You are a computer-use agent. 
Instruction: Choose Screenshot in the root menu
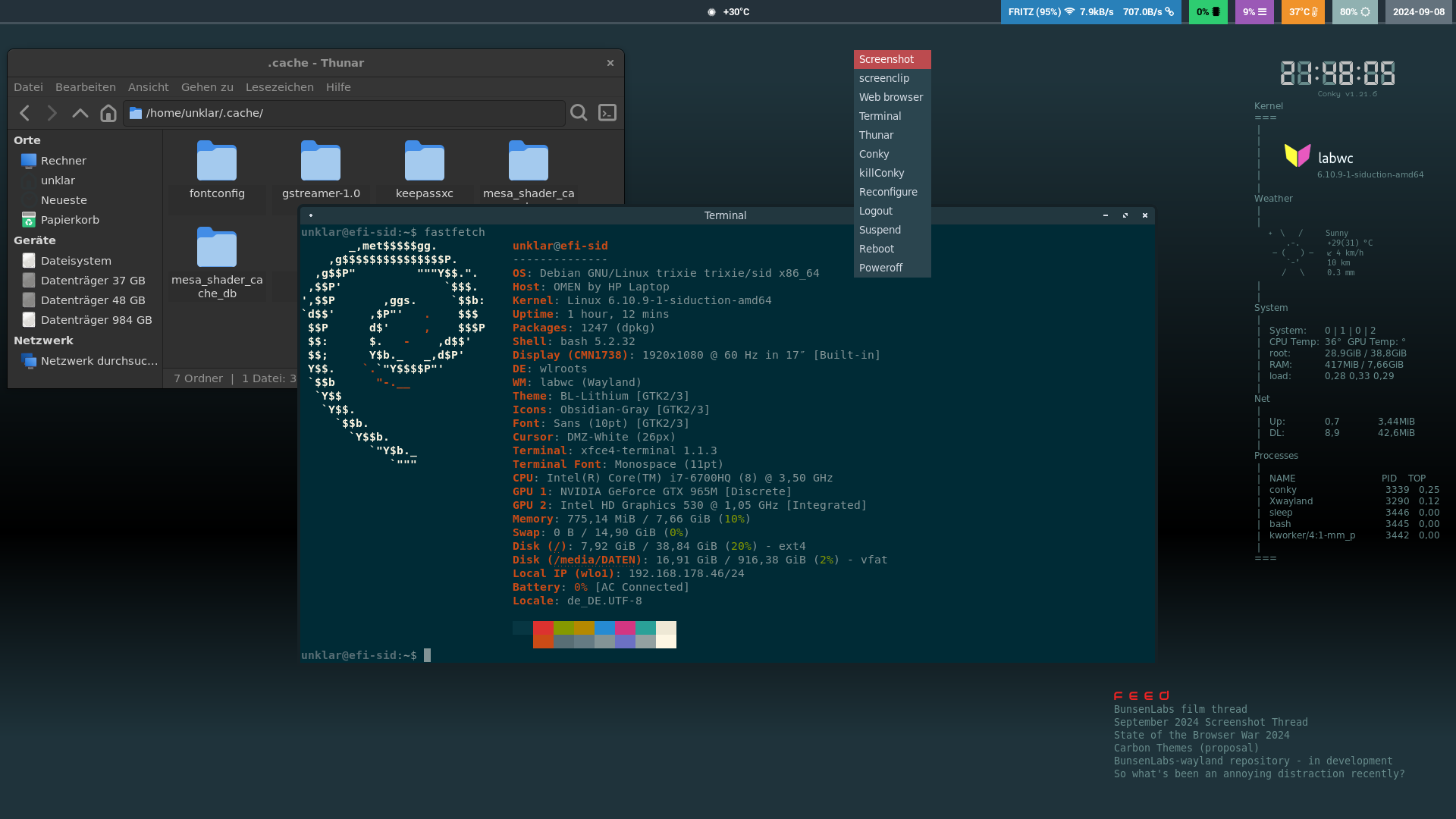coord(892,59)
